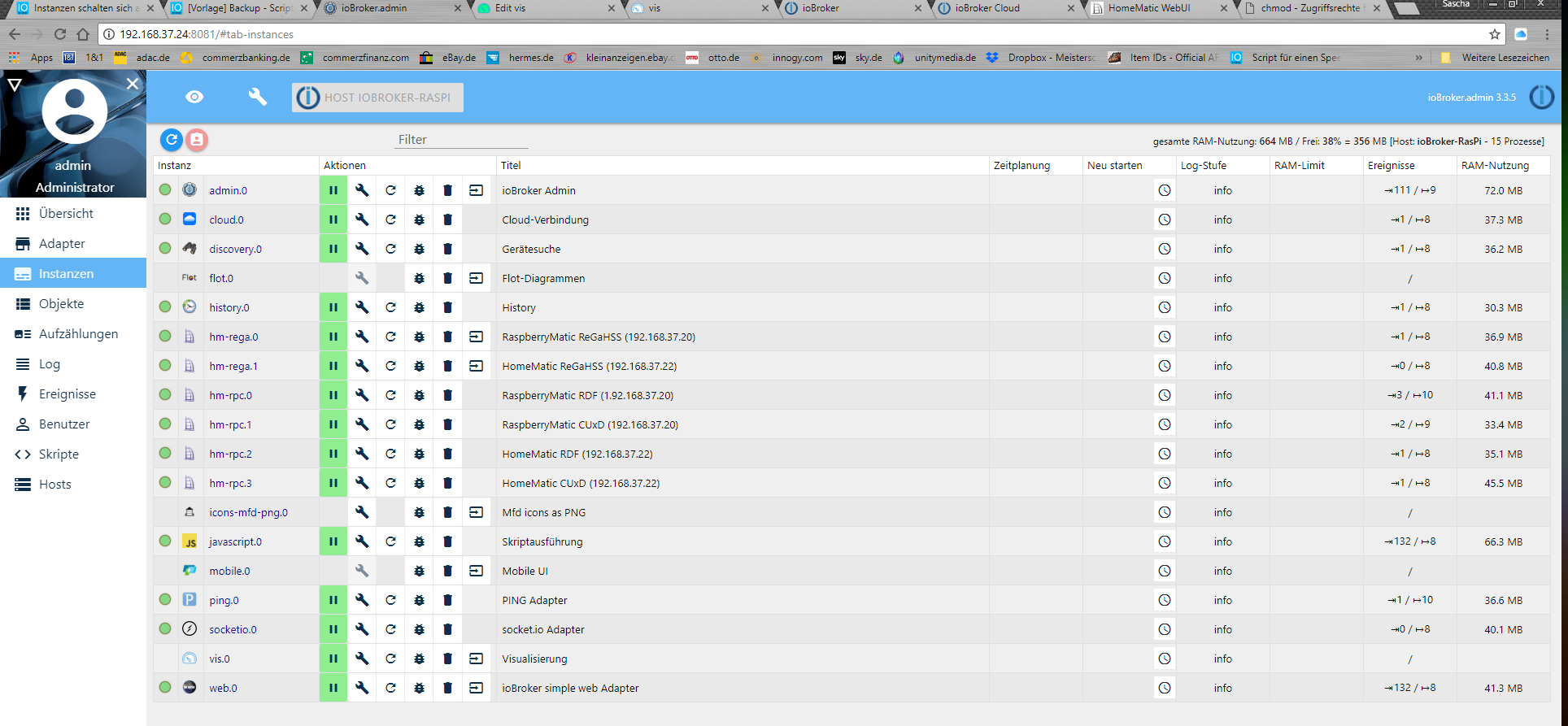Click admin.0 instance name

(x=229, y=190)
